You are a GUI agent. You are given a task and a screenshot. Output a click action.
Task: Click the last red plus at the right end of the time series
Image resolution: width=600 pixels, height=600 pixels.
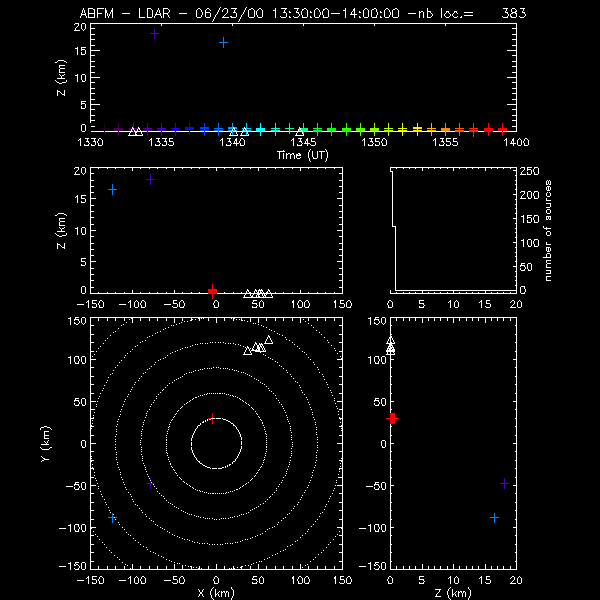(502, 129)
